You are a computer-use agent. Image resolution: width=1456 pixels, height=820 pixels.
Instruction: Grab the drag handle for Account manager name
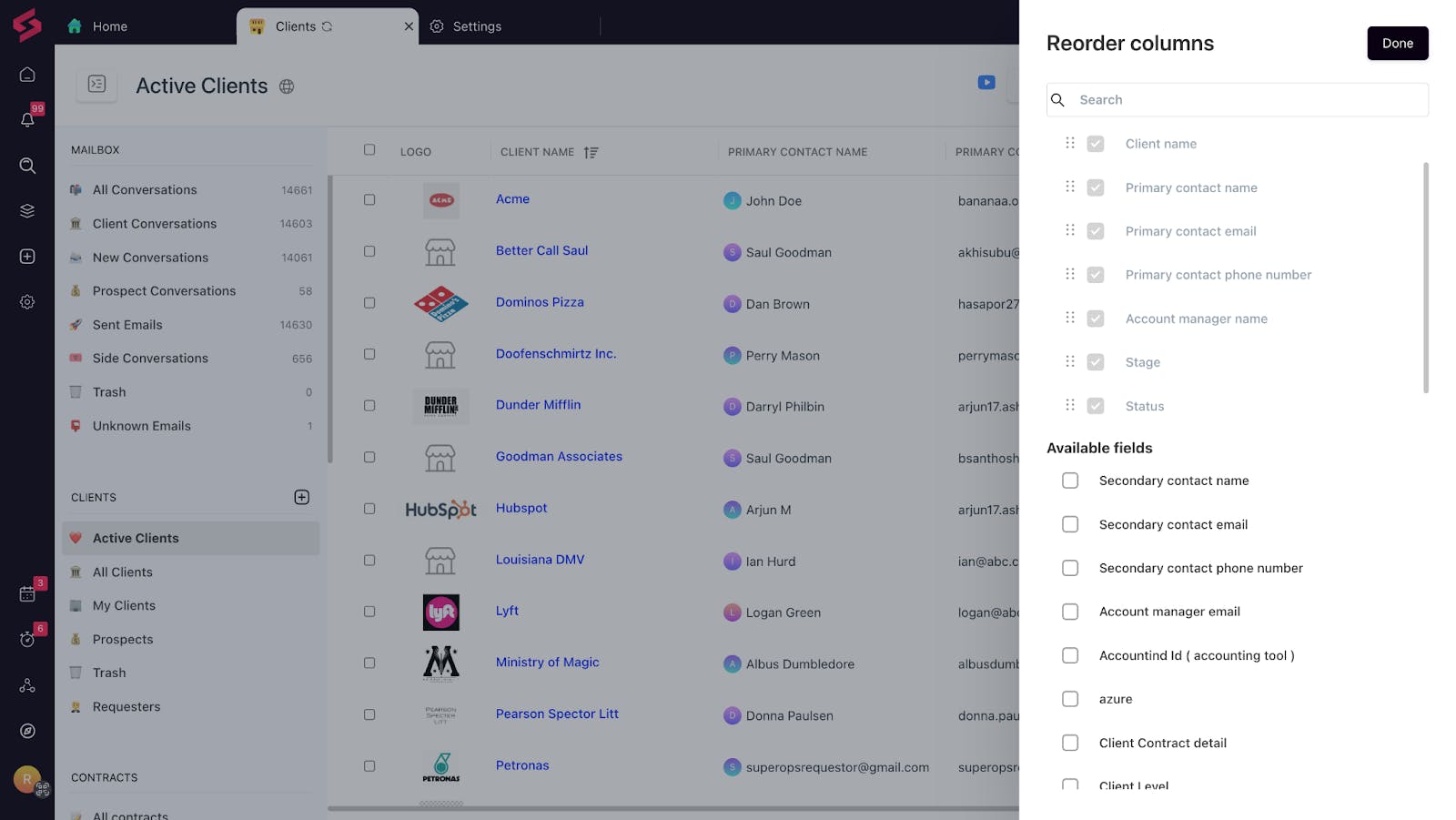[x=1070, y=318]
